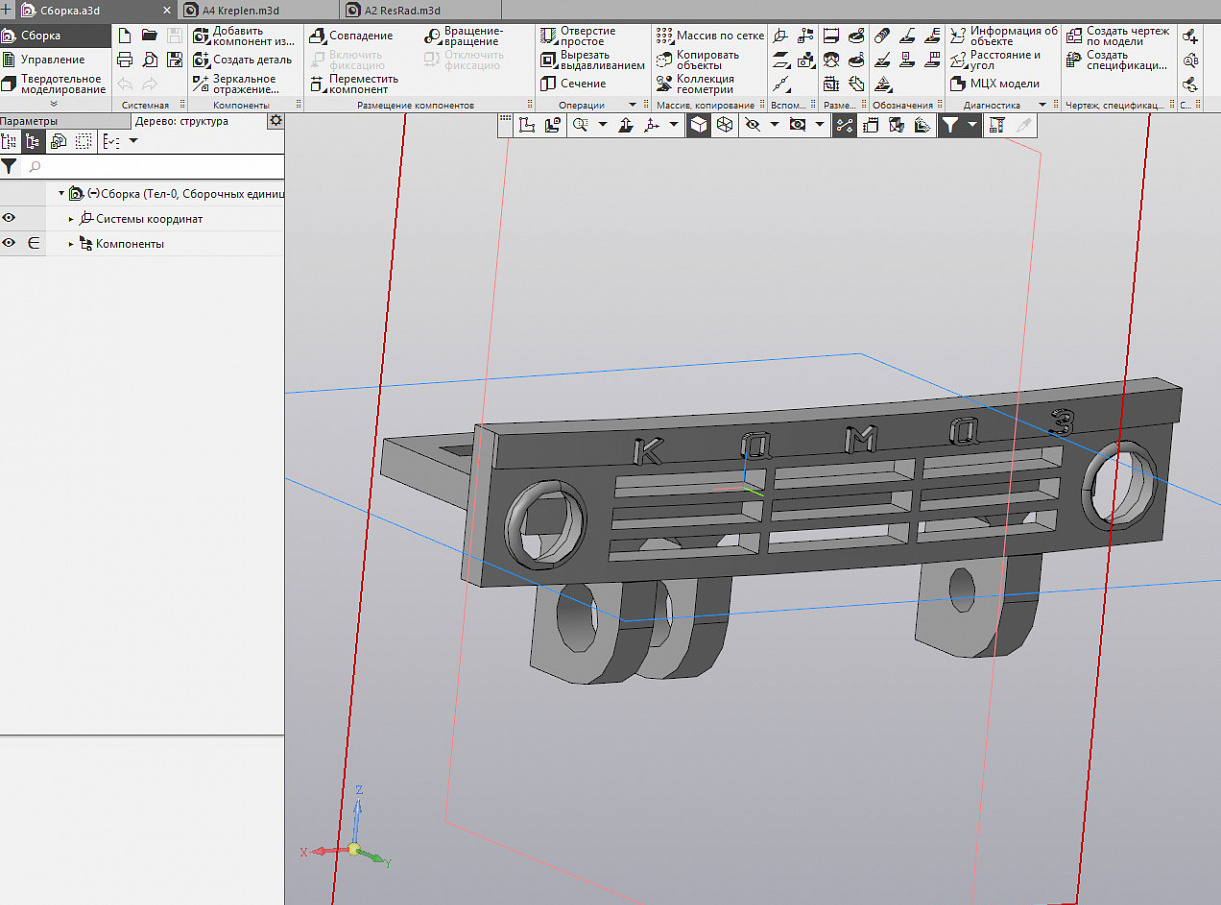The width and height of the screenshot is (1221, 905).
Task: Open view camera eye dropdown arrow
Action: [820, 125]
